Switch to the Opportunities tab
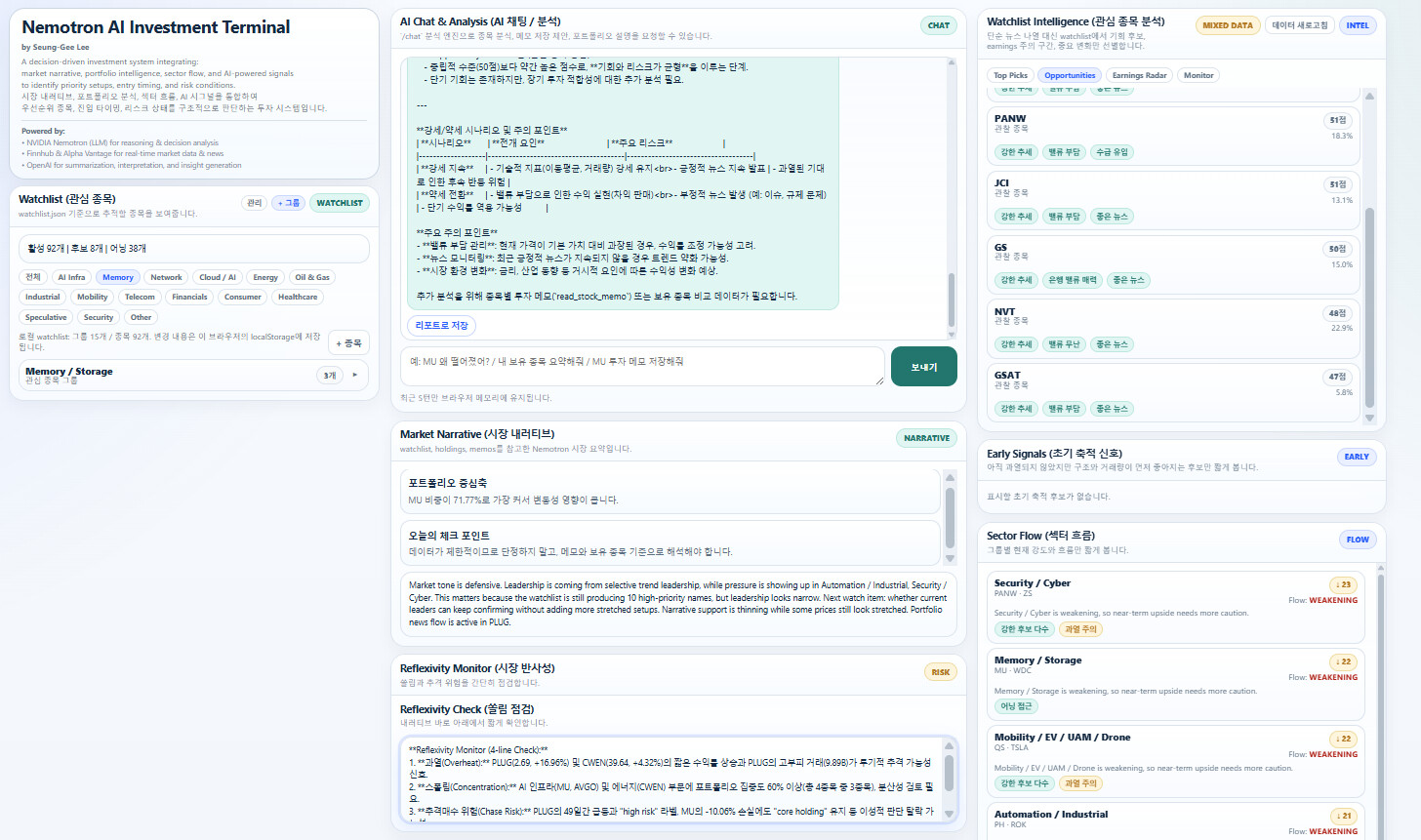Viewport: 1421px width, 840px height. coord(1070,75)
